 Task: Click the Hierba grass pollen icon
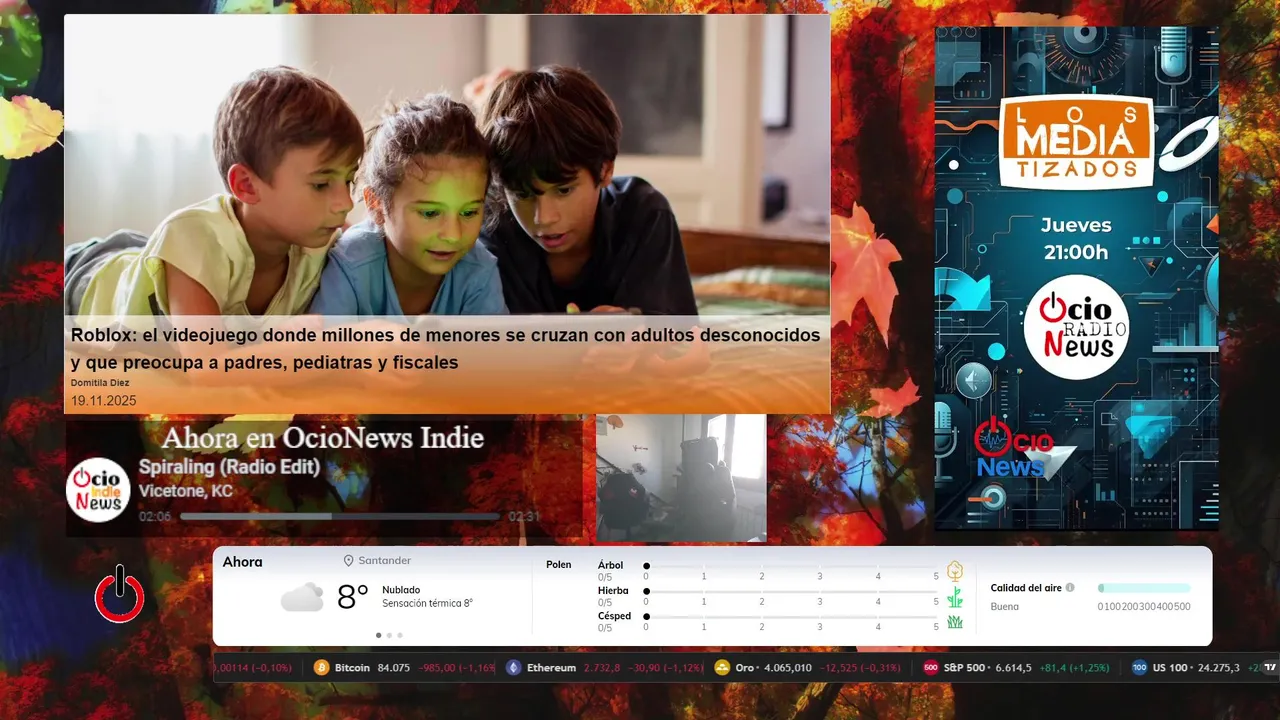pyautogui.click(x=955, y=597)
